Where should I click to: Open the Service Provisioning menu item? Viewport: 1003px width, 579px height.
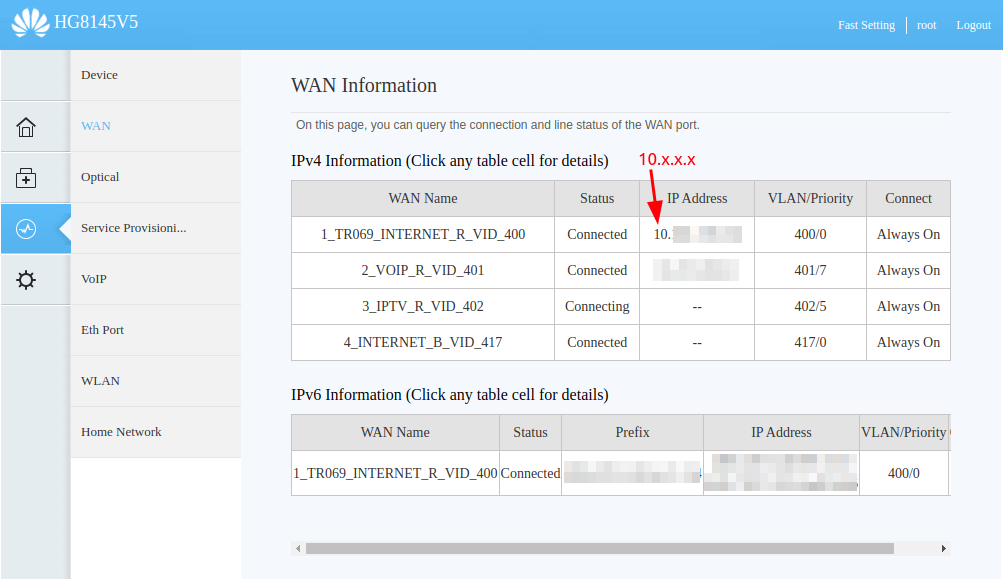(x=133, y=228)
